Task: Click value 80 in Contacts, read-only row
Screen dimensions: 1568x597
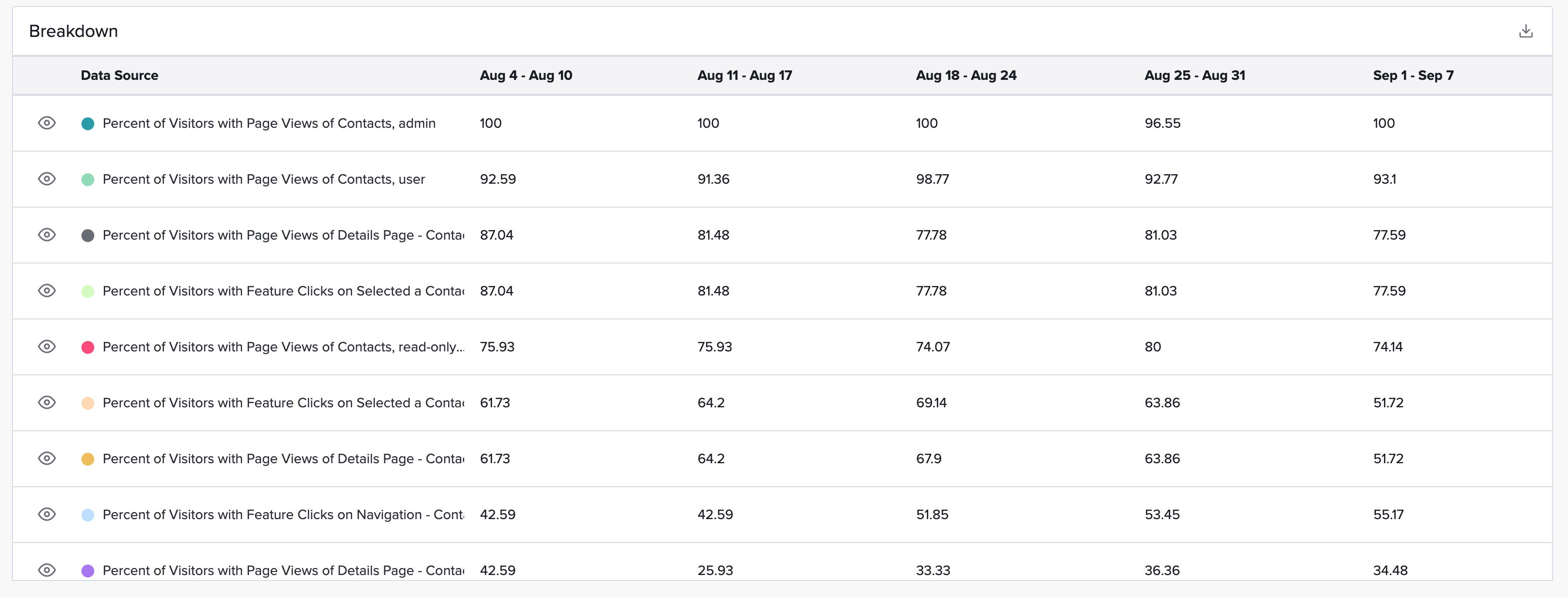Action: coord(1153,347)
